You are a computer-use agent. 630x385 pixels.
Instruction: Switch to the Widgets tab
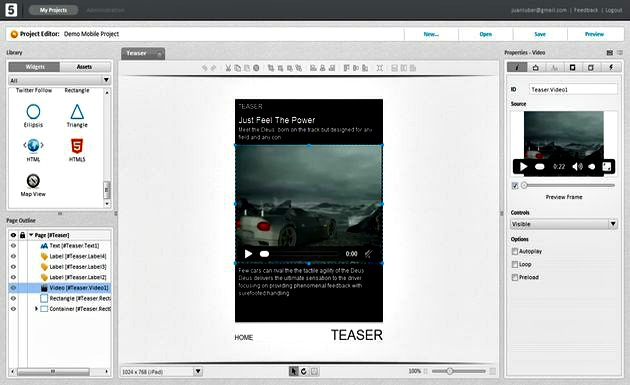35,67
